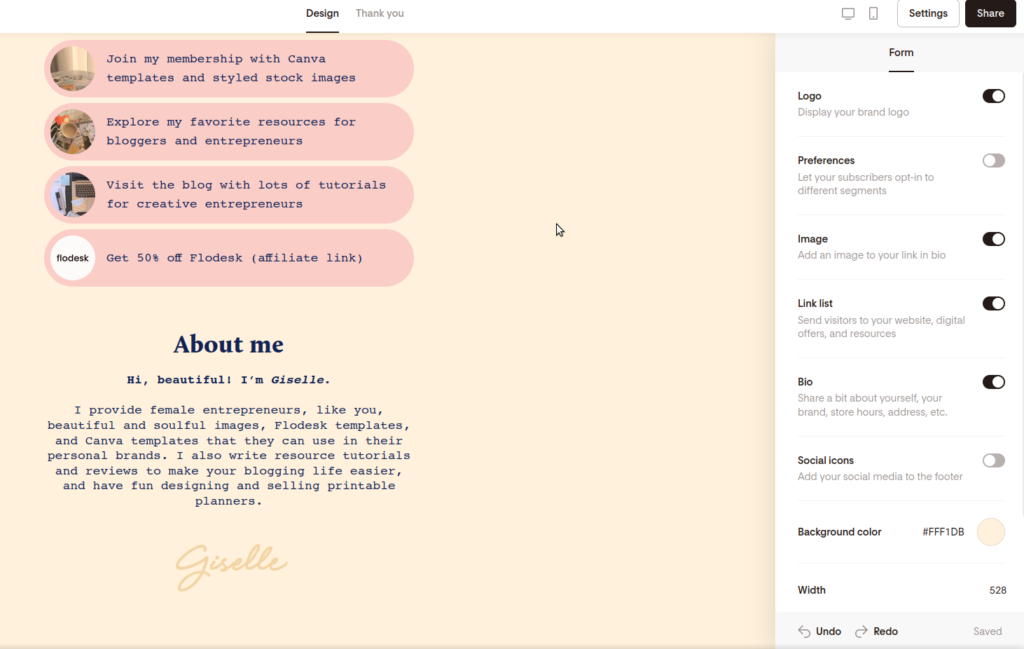1024x649 pixels.
Task: Select the bio paragraph about female entrepreneurs
Action: point(229,456)
